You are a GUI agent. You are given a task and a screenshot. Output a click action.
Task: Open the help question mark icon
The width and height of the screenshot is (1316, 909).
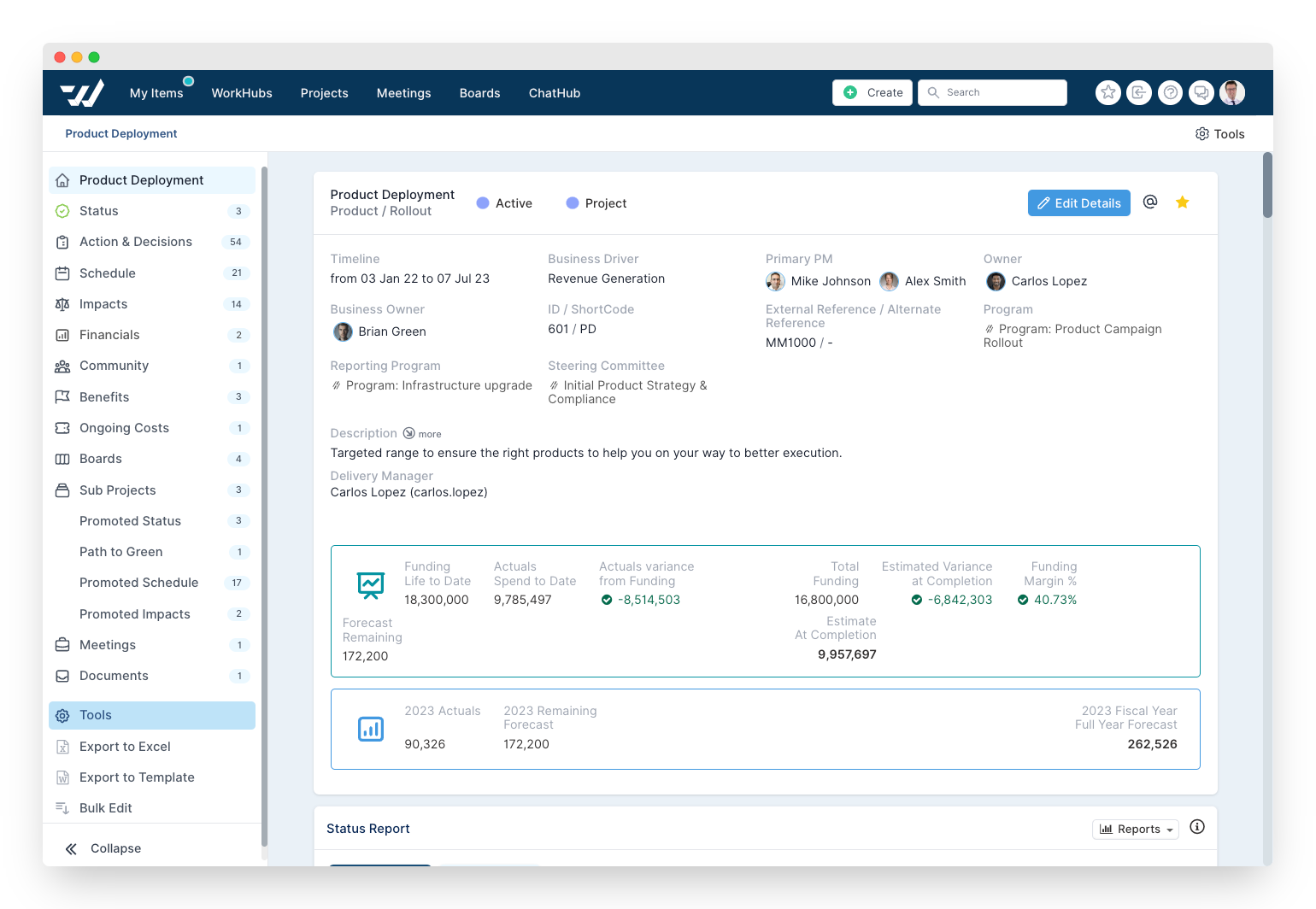[1170, 92]
